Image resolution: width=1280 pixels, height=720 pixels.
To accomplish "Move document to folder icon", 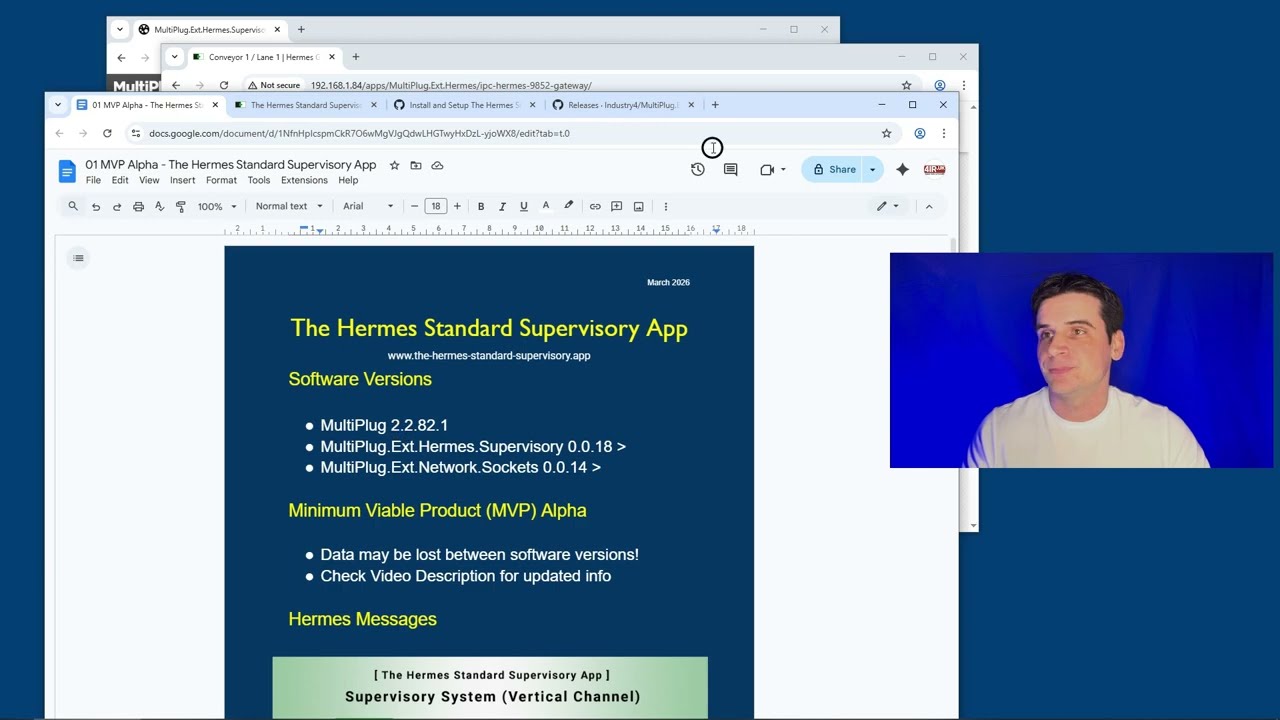I will click(416, 165).
